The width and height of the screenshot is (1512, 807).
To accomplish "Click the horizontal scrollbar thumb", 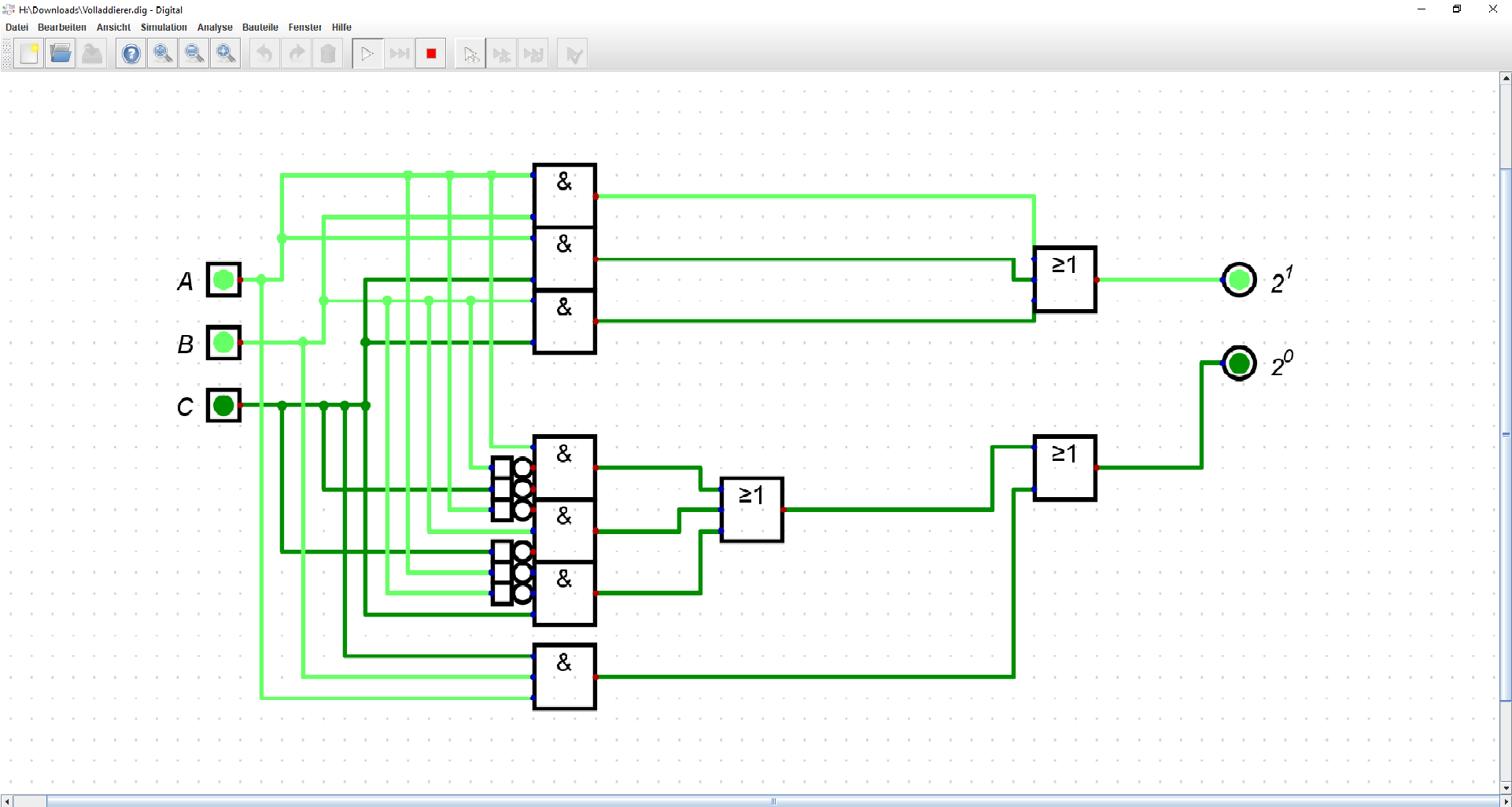I will 773,801.
